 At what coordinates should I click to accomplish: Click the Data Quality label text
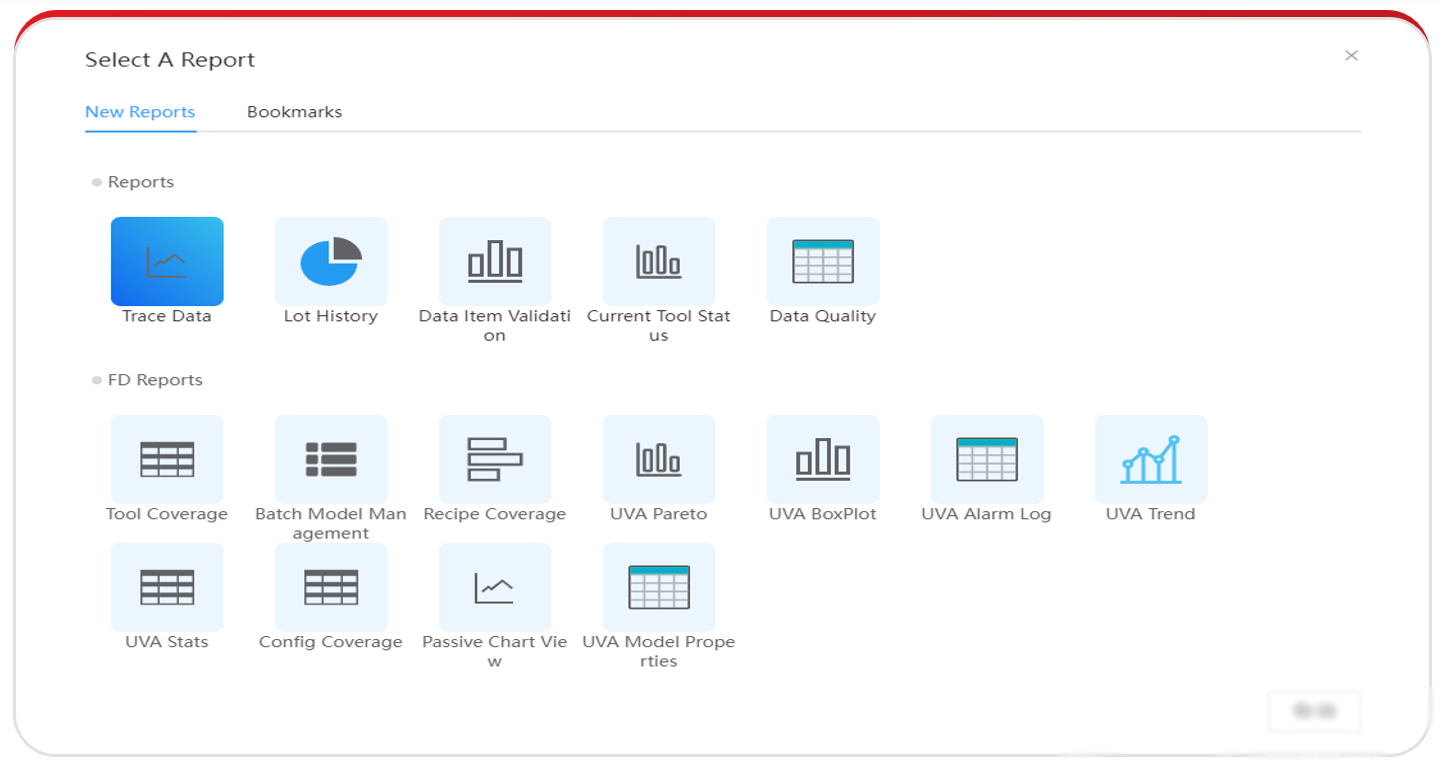point(823,316)
